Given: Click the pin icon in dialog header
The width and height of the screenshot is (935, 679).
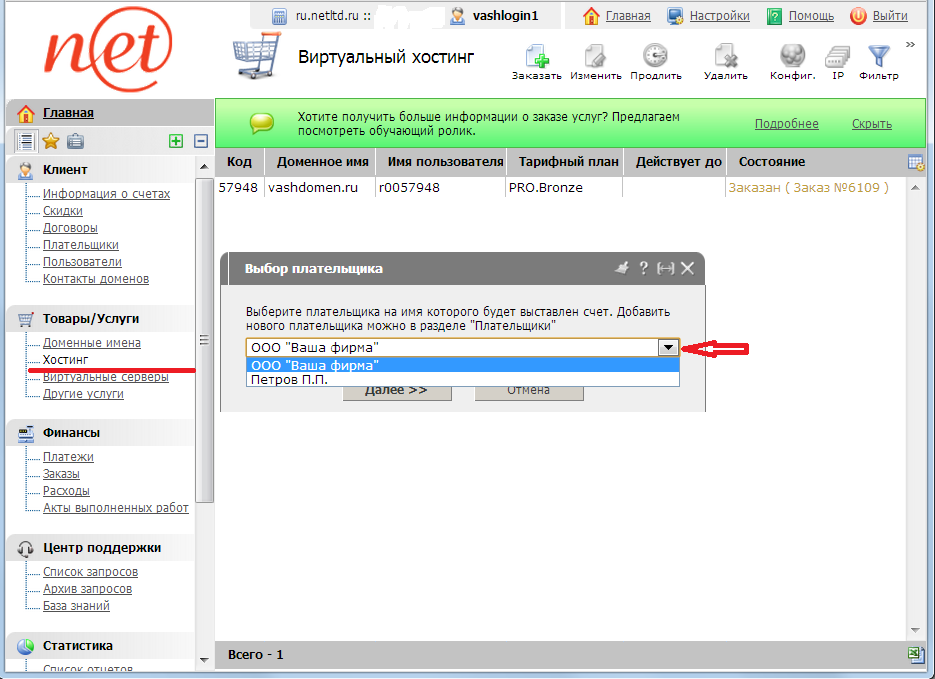Looking at the screenshot, I should (x=621, y=268).
